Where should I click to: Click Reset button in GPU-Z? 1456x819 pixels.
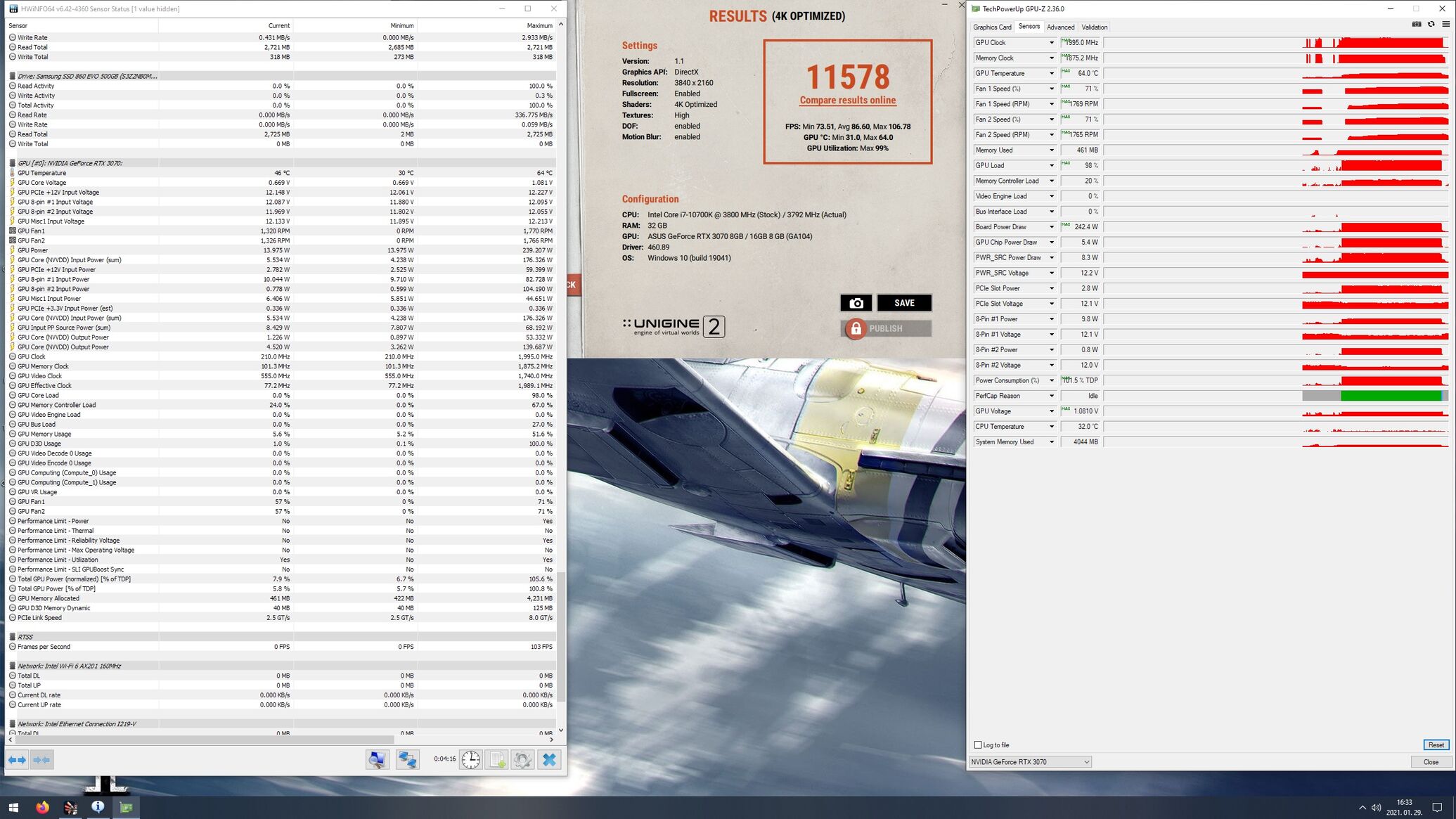pos(1436,744)
